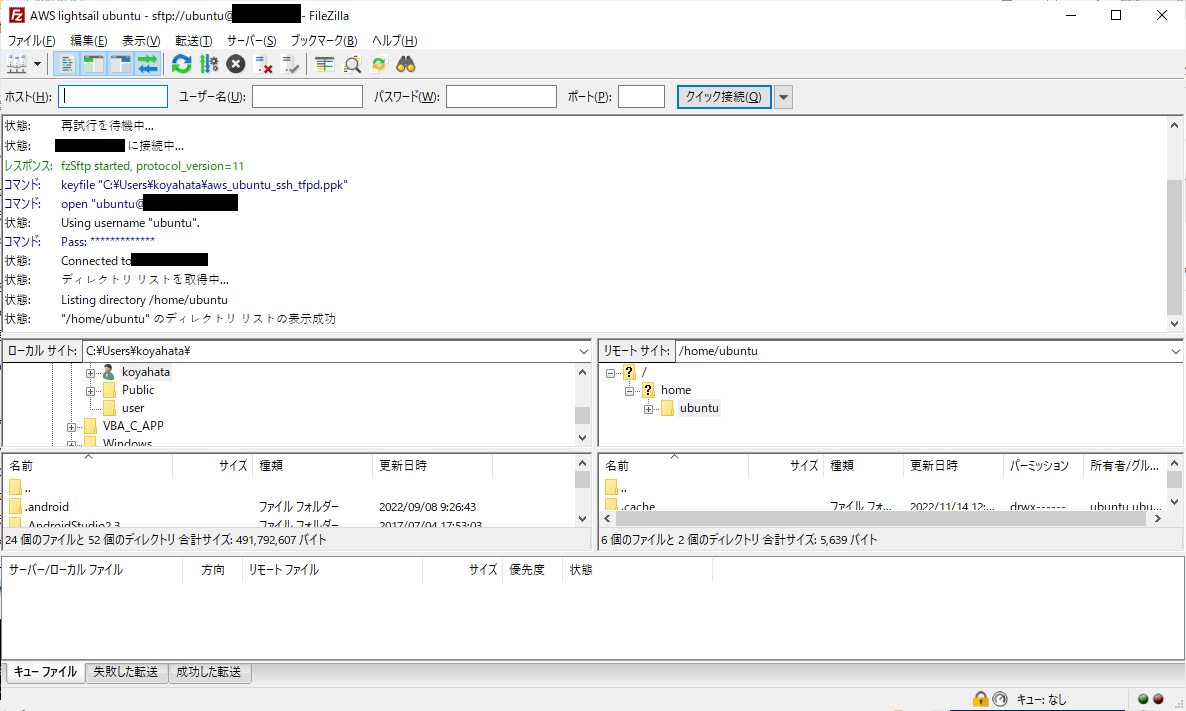Open the ローカル サイト path dropdown
The width and height of the screenshot is (1186, 711).
click(x=583, y=351)
